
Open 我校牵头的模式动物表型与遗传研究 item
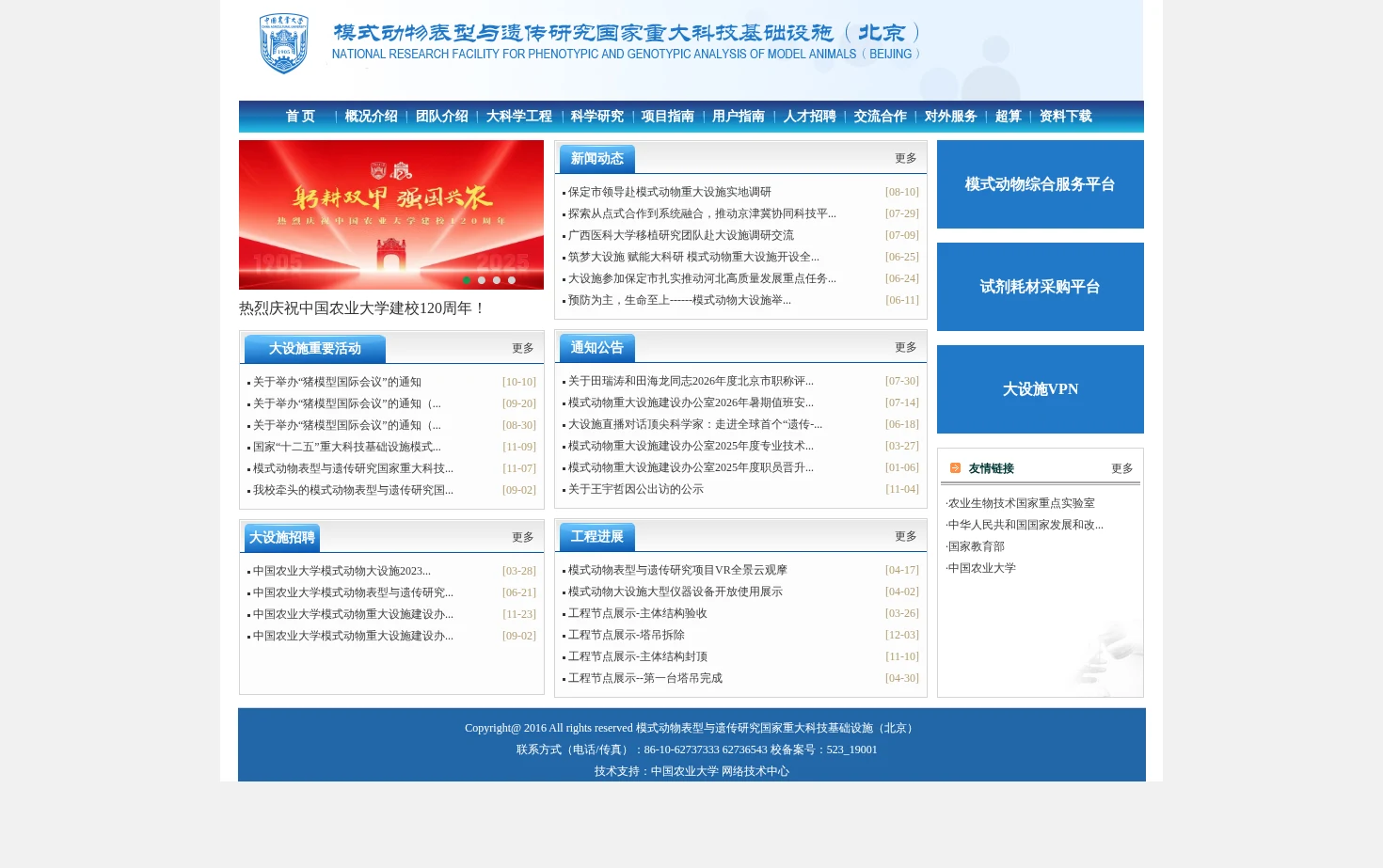click(353, 490)
